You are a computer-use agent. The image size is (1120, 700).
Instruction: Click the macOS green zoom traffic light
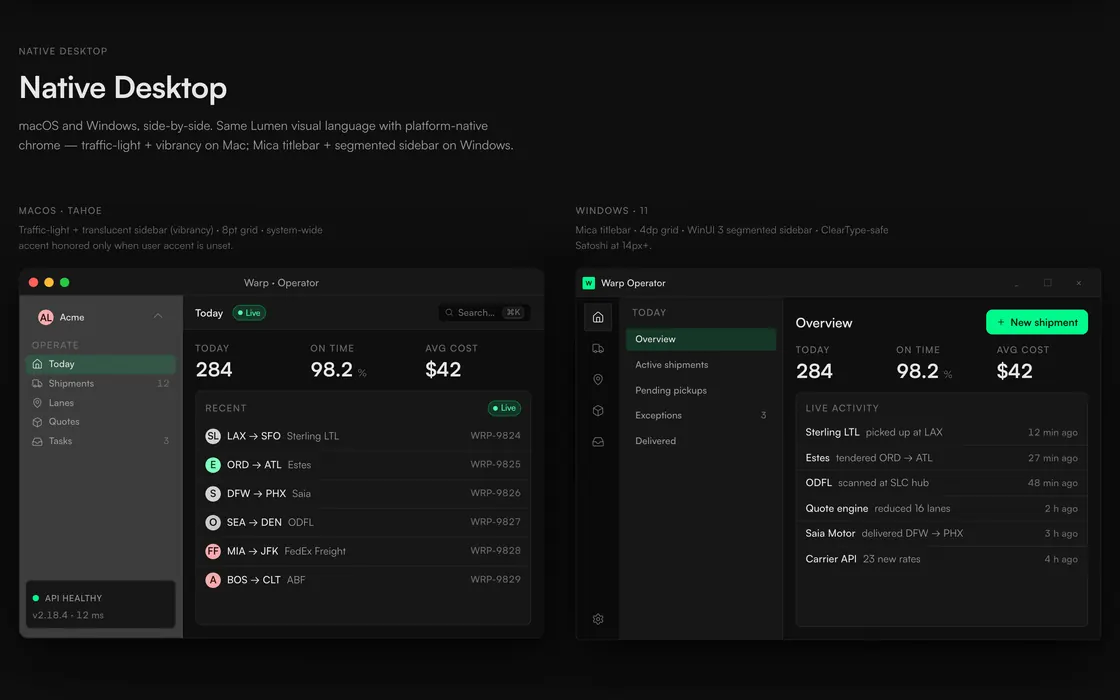tap(65, 282)
